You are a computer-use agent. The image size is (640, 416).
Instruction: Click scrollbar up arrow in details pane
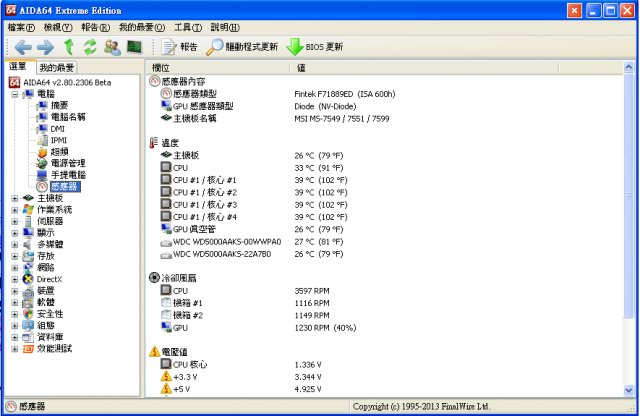(629, 67)
